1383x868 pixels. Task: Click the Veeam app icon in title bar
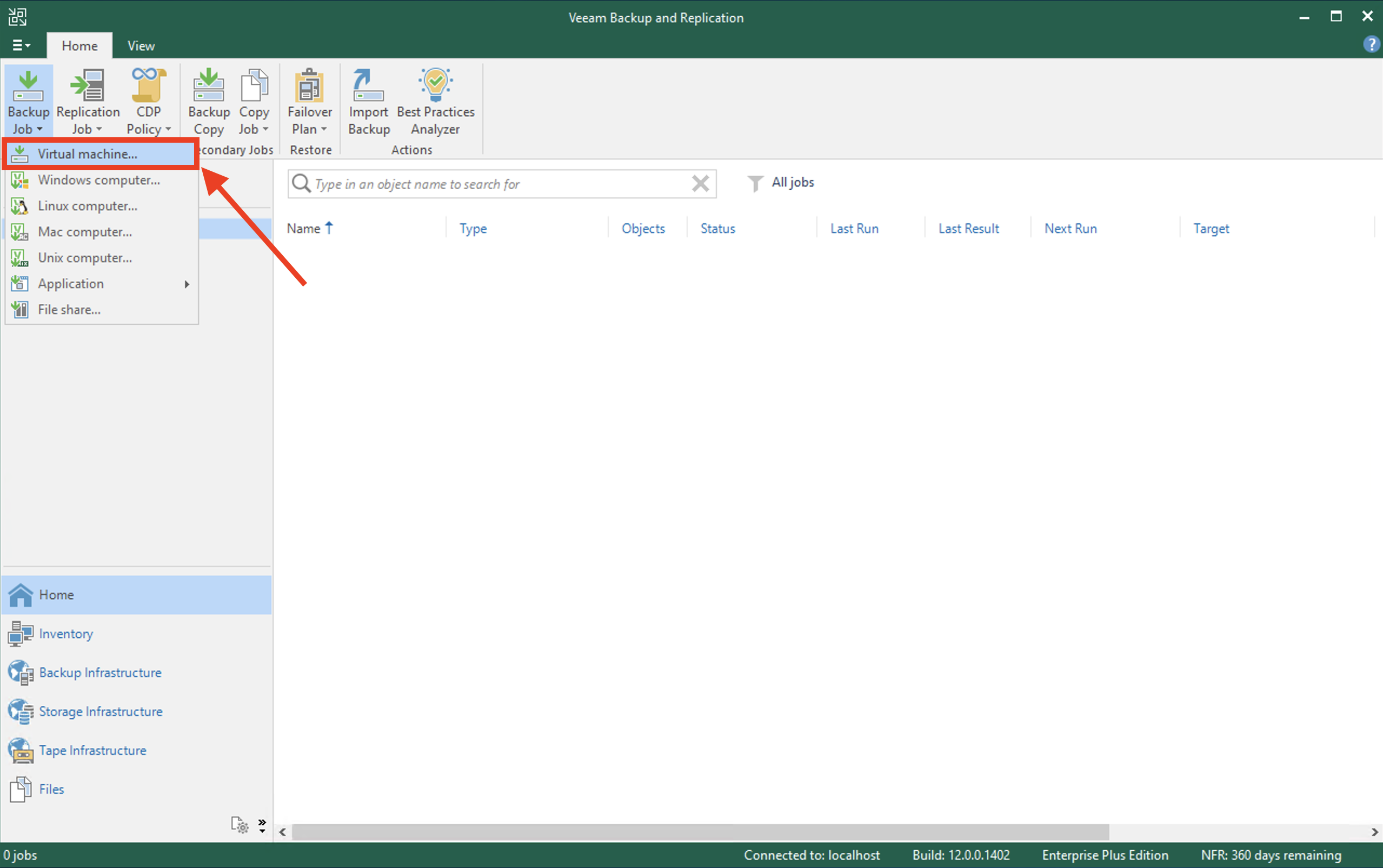pyautogui.click(x=17, y=17)
